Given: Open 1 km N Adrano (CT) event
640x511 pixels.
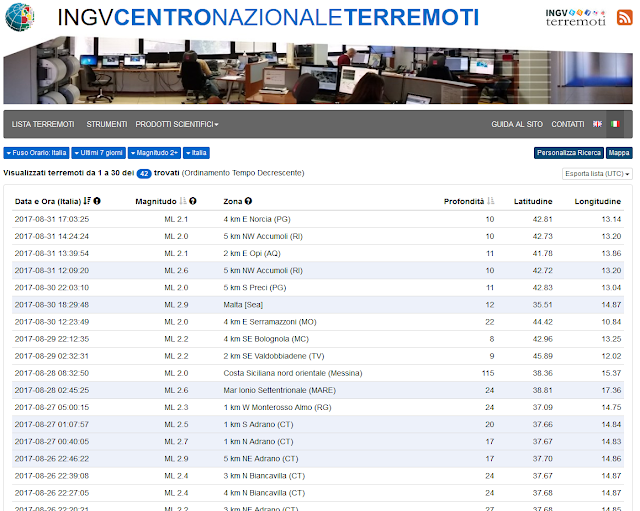Looking at the screenshot, I should pyautogui.click(x=258, y=442).
